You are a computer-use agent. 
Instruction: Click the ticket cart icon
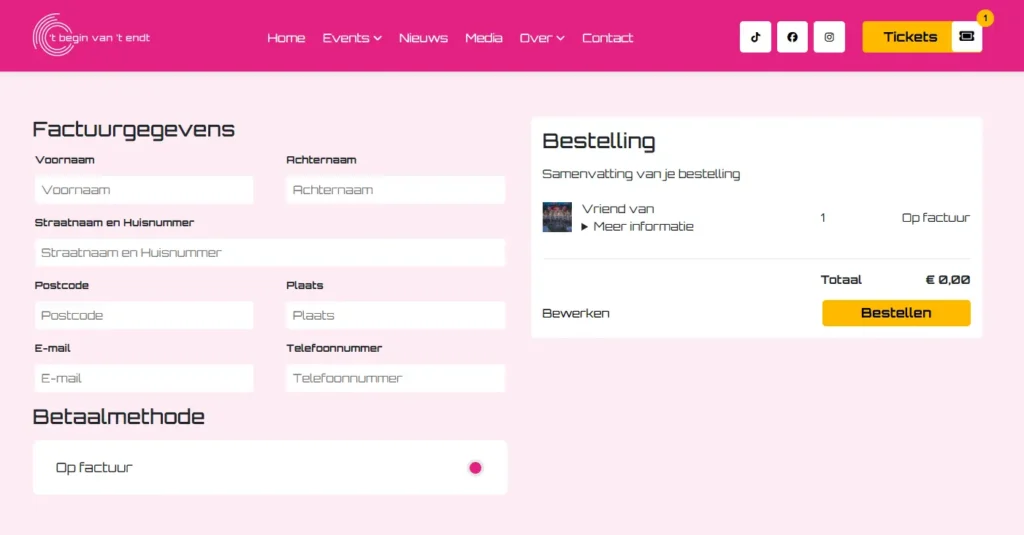(x=966, y=36)
